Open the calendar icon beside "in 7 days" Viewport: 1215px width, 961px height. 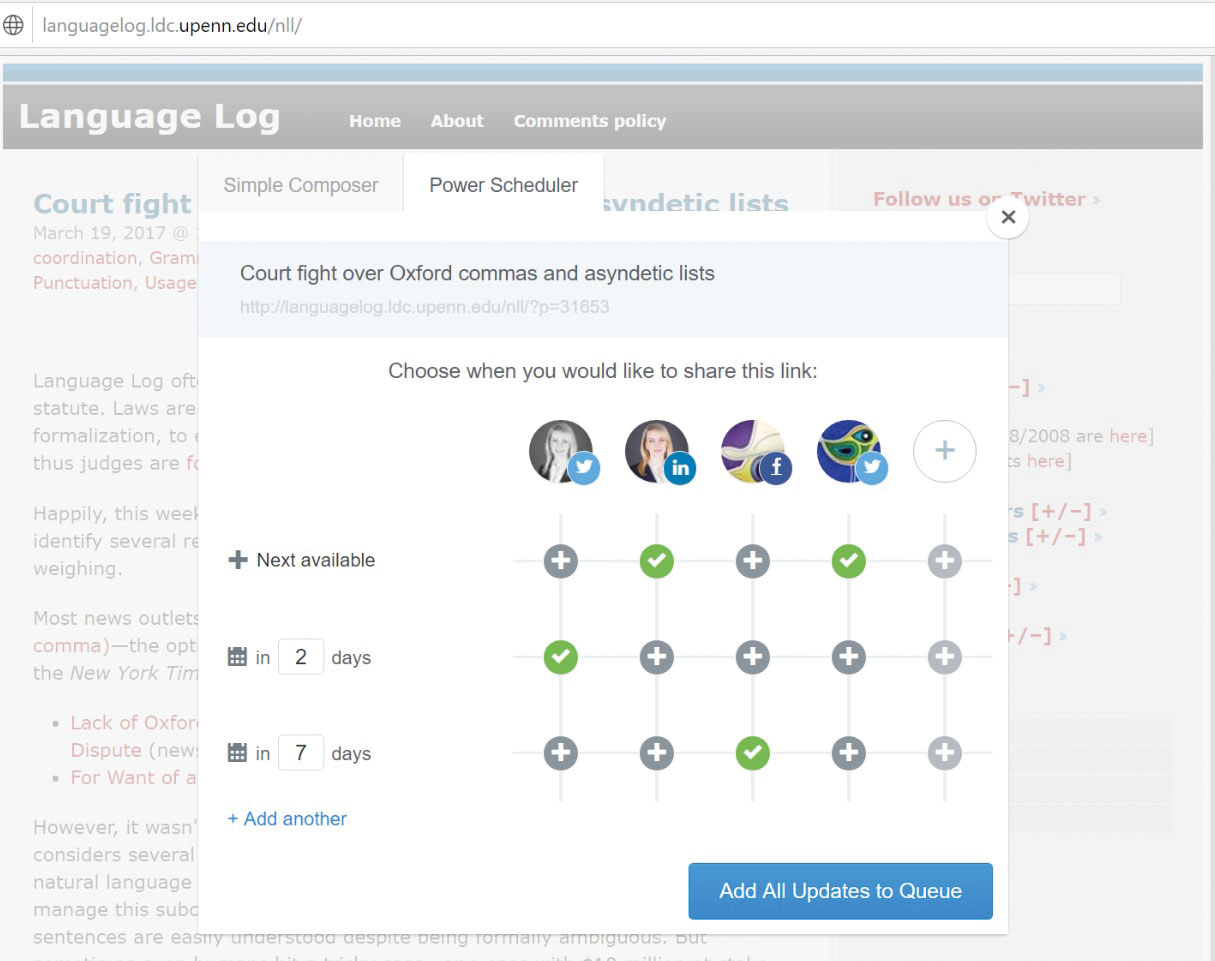click(239, 753)
